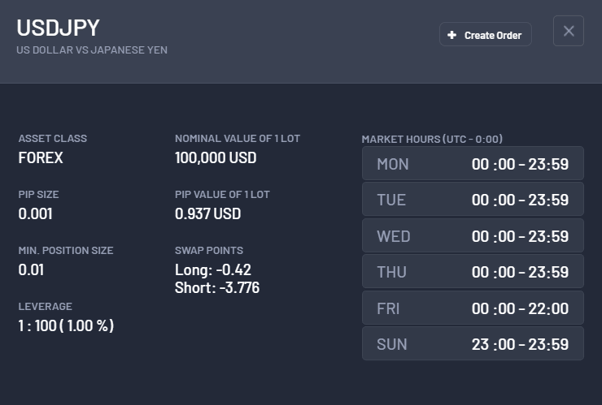Choose the THU market hours row
The width and height of the screenshot is (602, 405).
[x=472, y=272]
